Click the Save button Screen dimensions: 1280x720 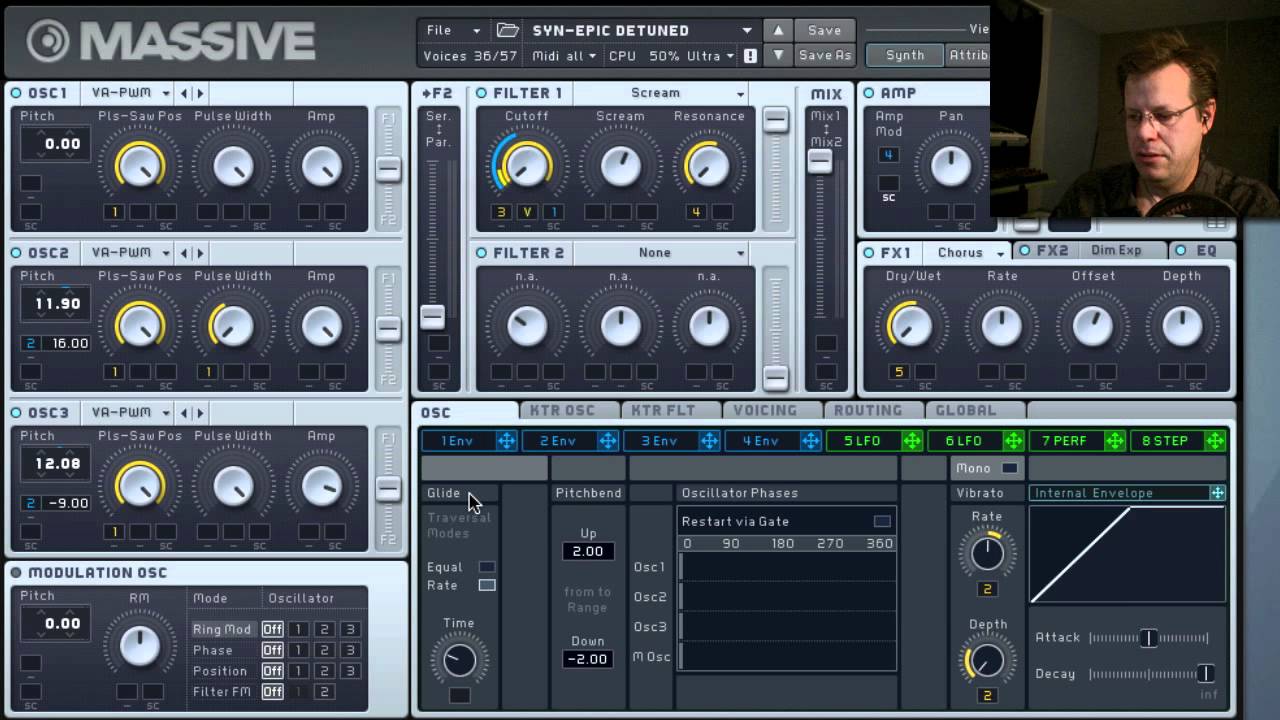(825, 30)
